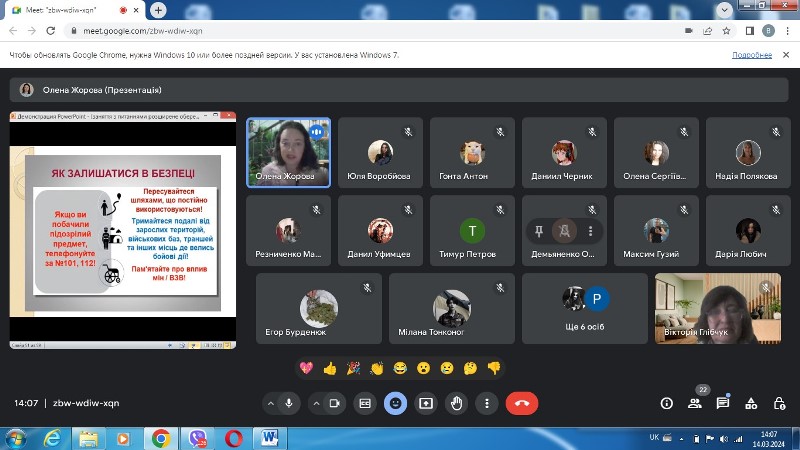The image size is (800, 450).
Task: Select Юля Воробйова participant tile
Action: coord(380,153)
